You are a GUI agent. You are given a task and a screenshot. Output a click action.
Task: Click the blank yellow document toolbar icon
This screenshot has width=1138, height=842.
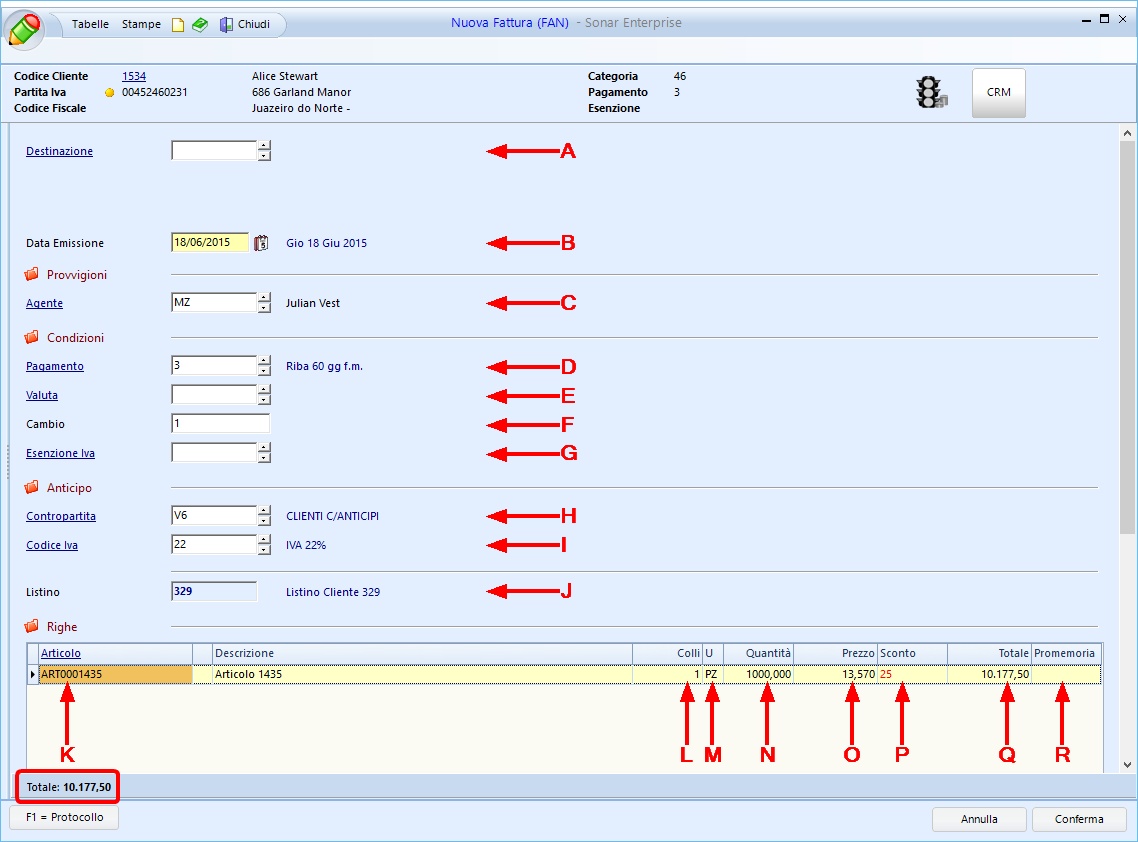pos(178,25)
